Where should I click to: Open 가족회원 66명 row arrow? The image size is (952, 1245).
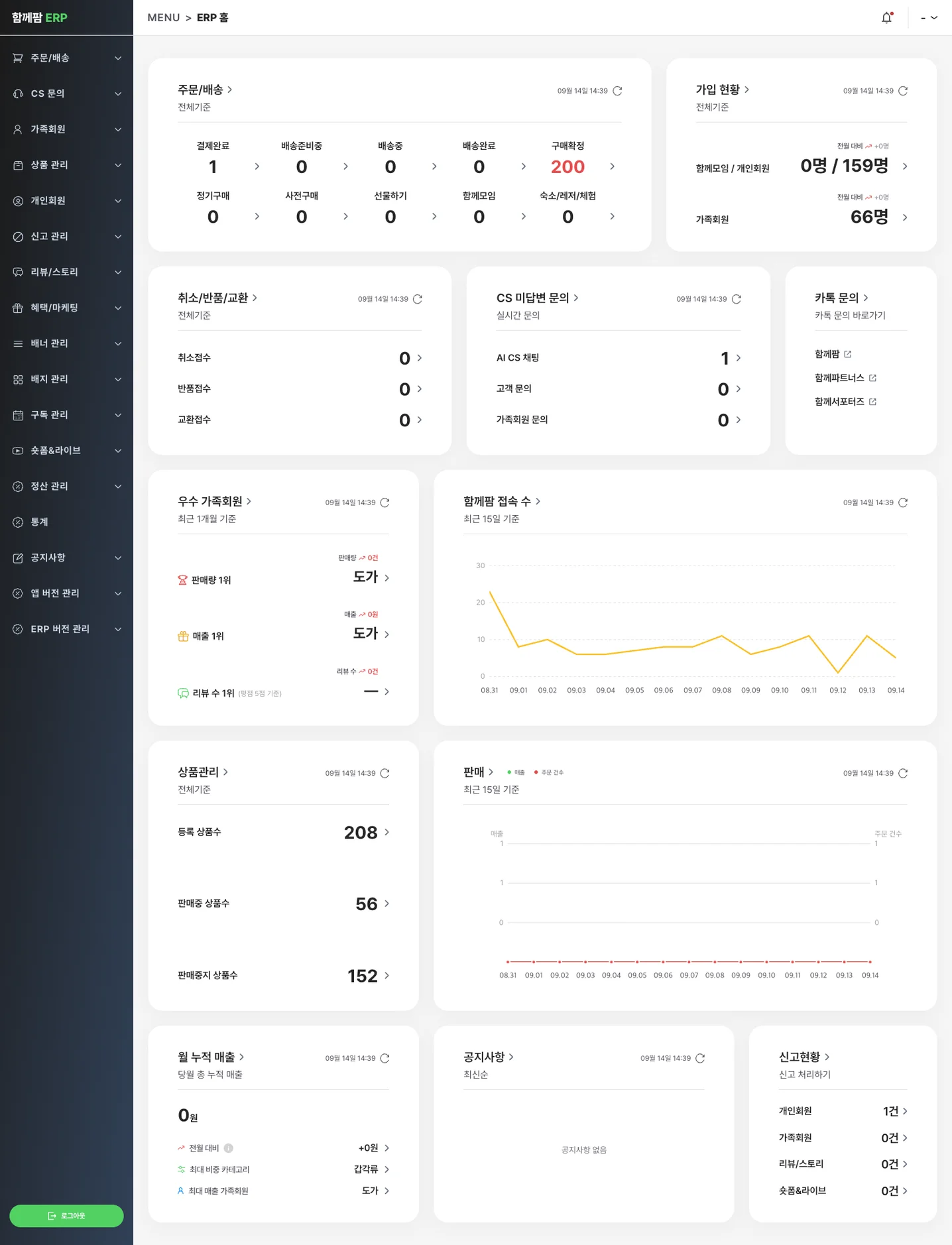tap(905, 217)
